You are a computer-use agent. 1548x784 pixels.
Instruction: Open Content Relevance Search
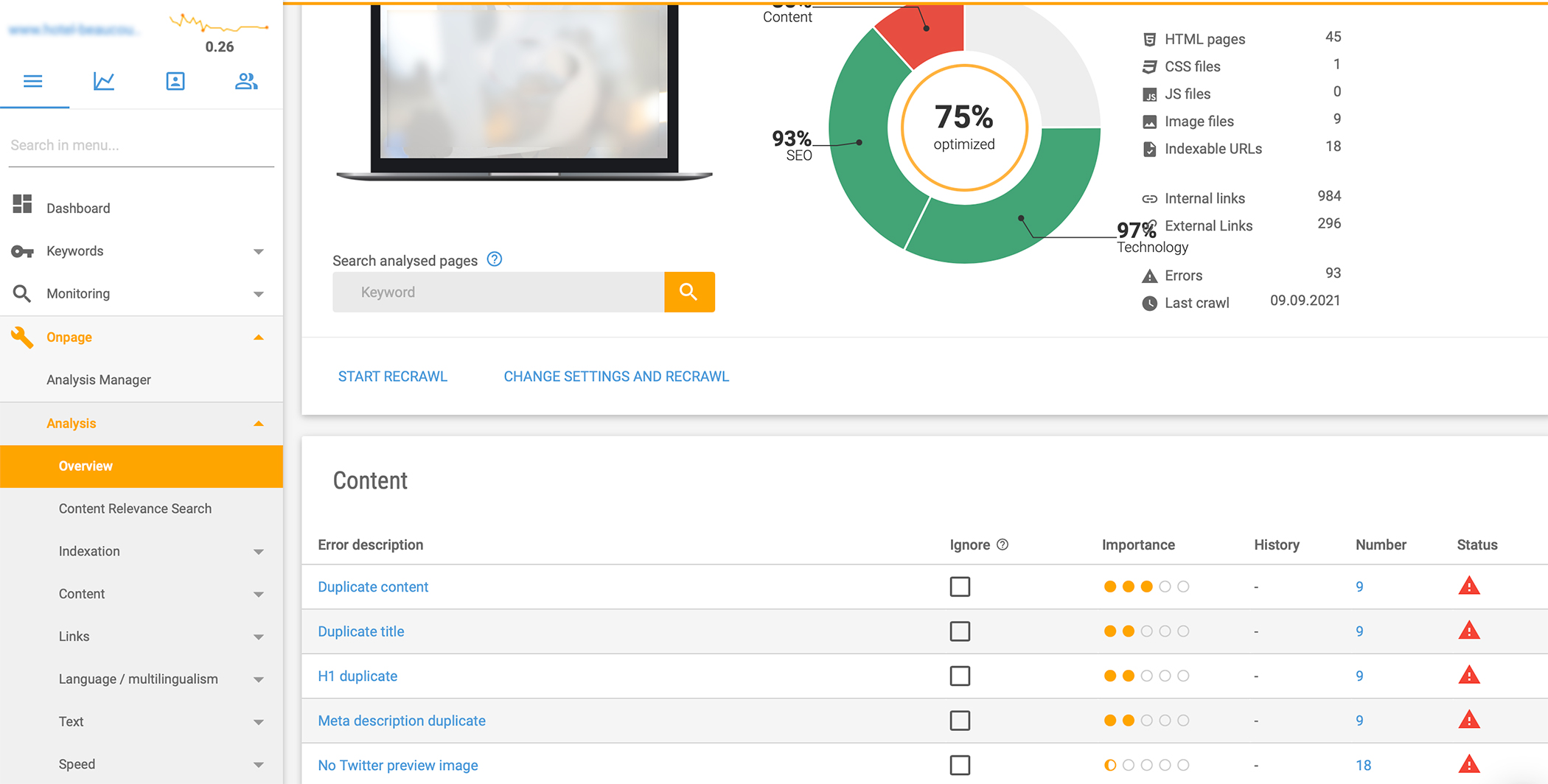point(135,508)
